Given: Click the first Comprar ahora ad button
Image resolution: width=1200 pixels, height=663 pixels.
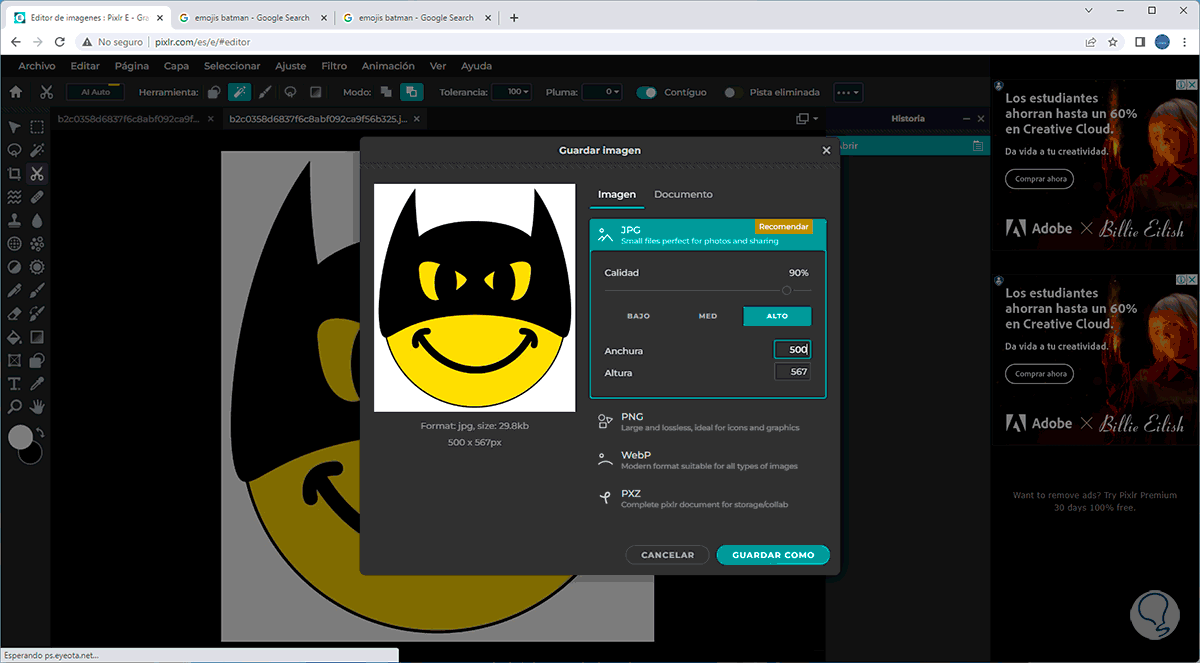Looking at the screenshot, I should 1039,179.
